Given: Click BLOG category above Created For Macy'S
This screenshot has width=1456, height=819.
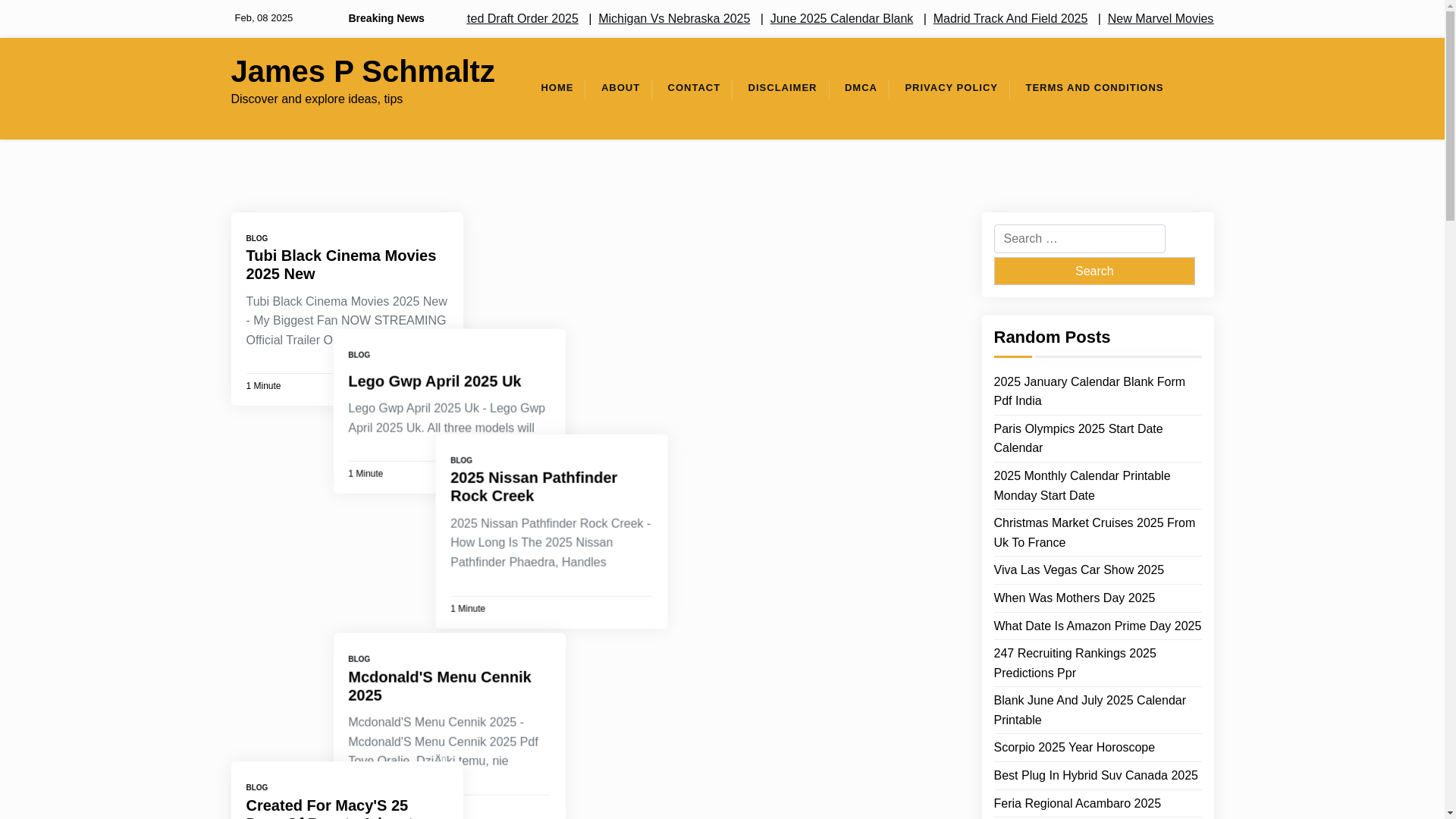Looking at the screenshot, I should (x=257, y=787).
